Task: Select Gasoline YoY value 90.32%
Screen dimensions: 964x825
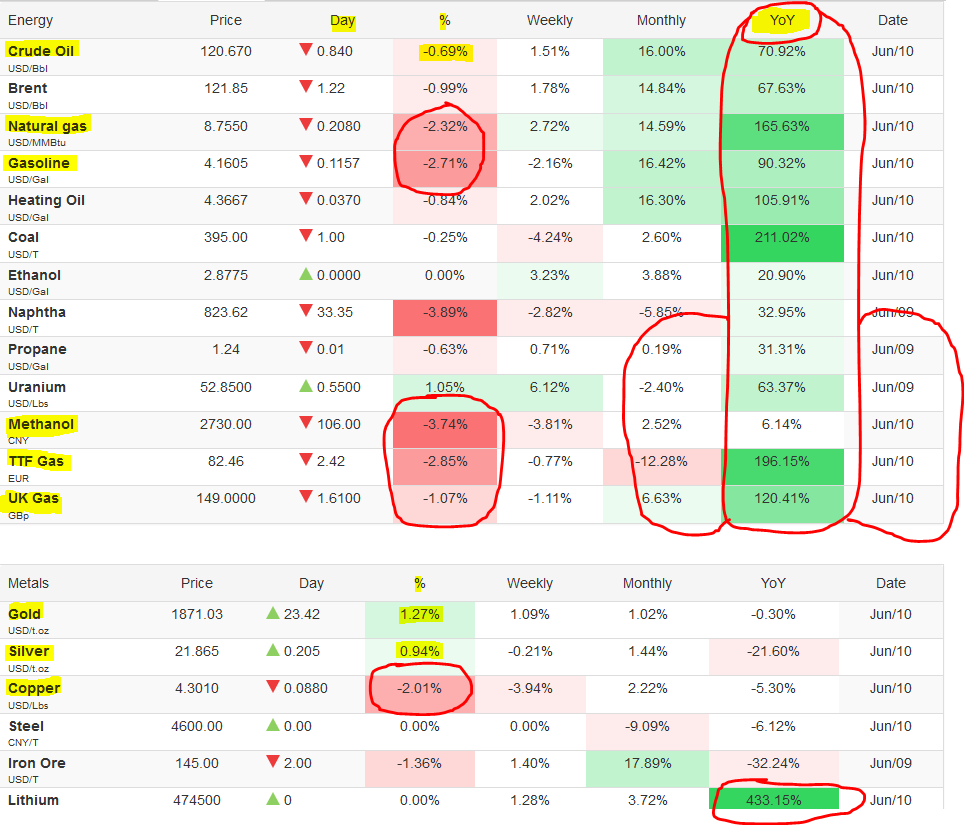Action: 782,163
